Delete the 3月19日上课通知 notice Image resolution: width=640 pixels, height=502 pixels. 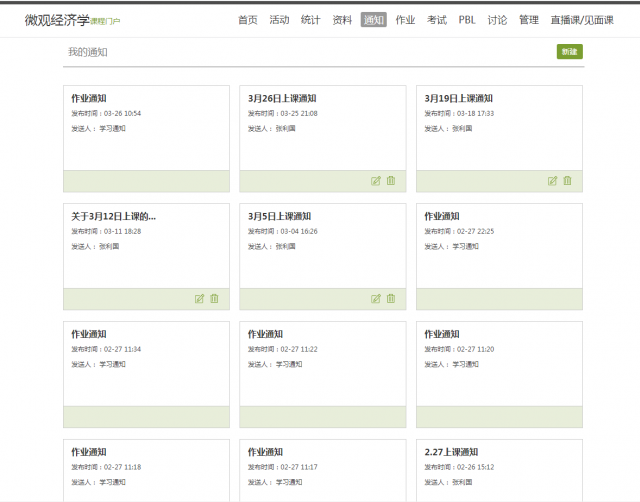coord(568,181)
